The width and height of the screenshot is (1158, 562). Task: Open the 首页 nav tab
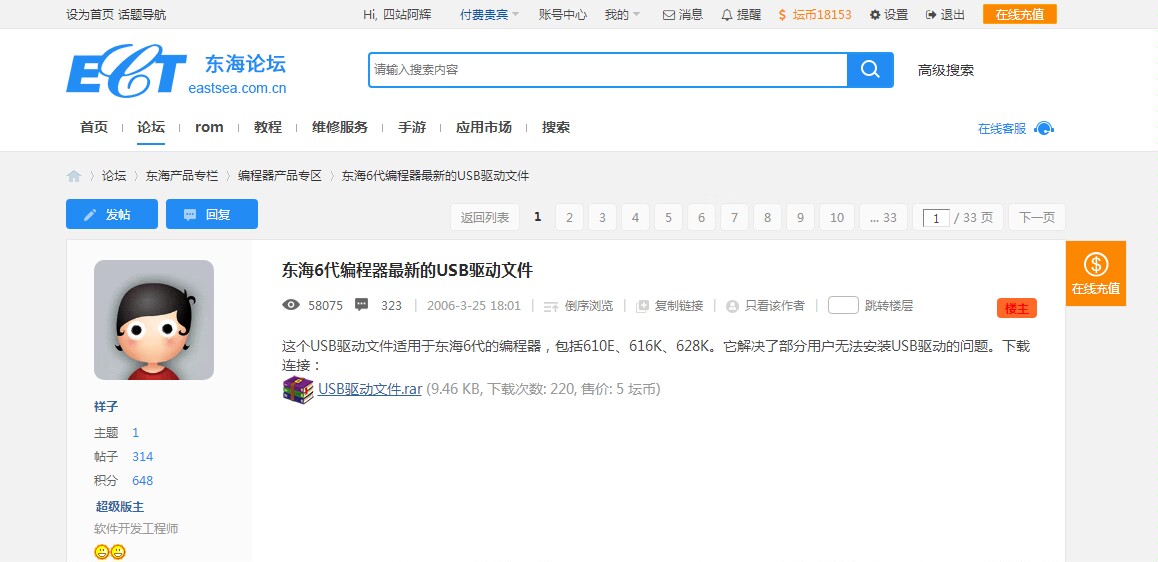[94, 127]
